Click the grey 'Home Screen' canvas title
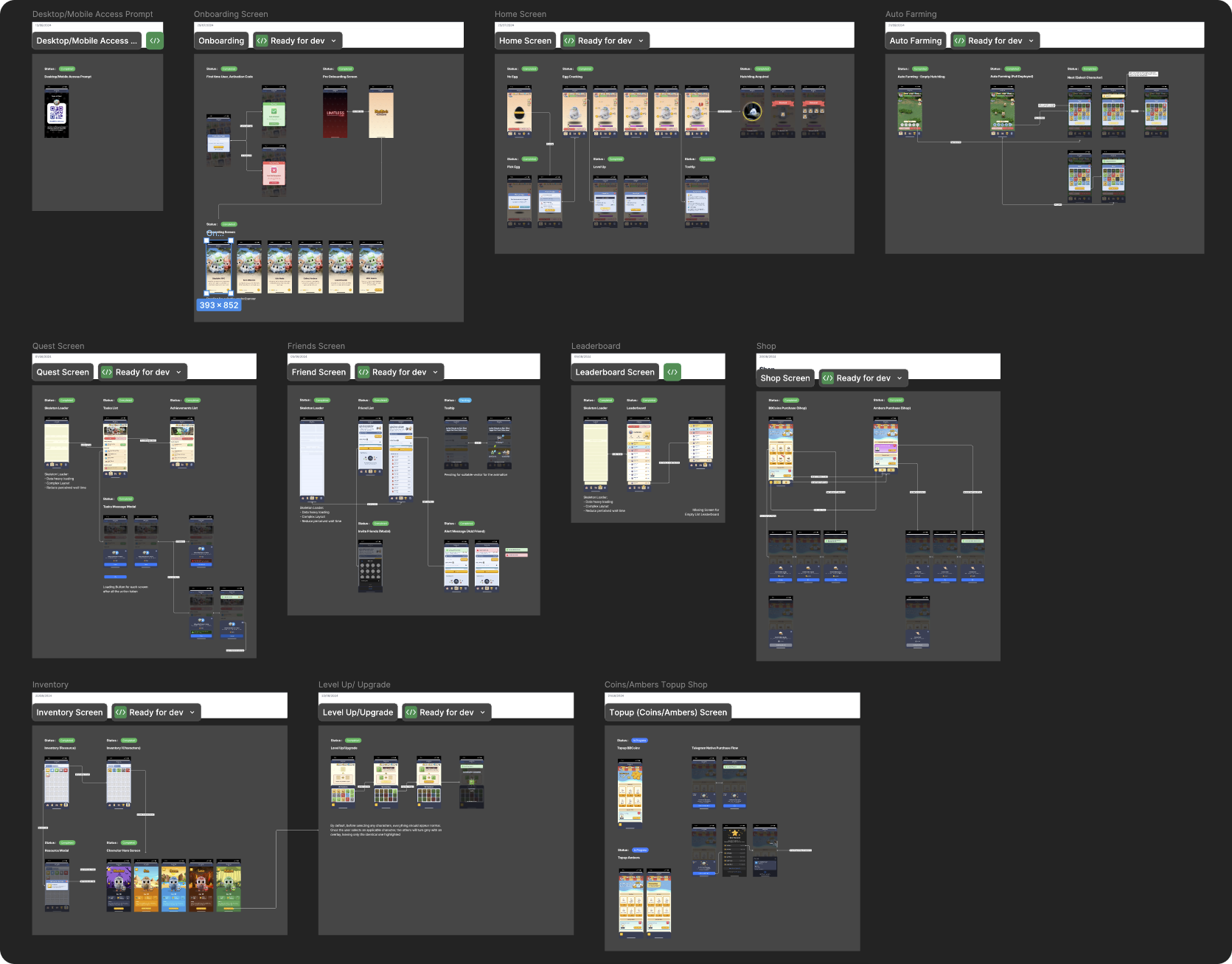The image size is (1232, 964). click(x=521, y=14)
